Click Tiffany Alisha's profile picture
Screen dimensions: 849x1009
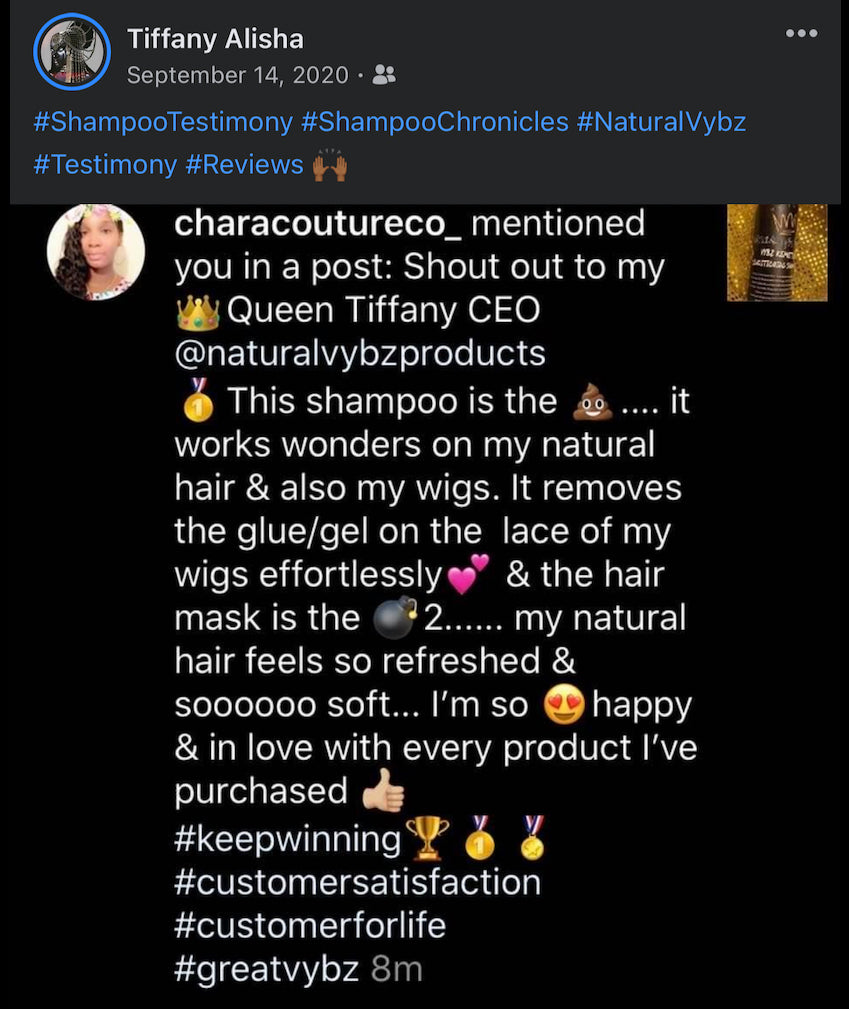tap(71, 52)
